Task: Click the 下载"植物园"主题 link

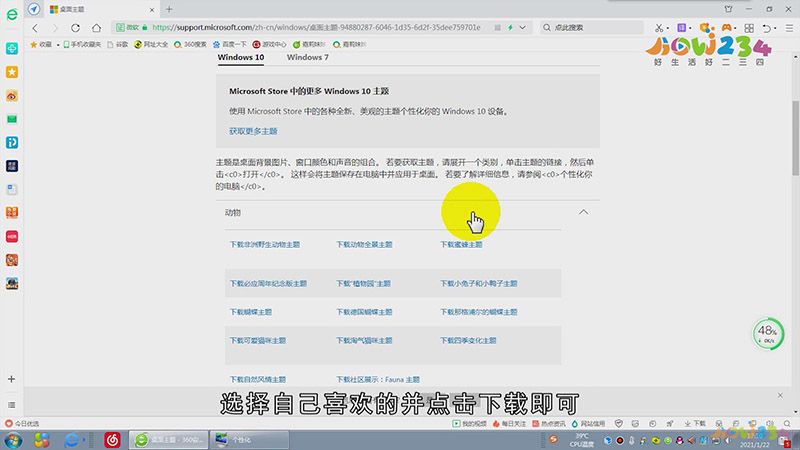Action: tap(363, 283)
